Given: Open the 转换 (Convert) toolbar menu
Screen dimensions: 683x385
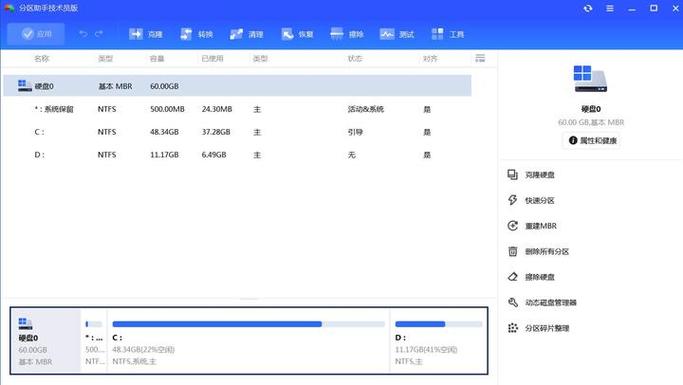Looking at the screenshot, I should tap(196, 34).
